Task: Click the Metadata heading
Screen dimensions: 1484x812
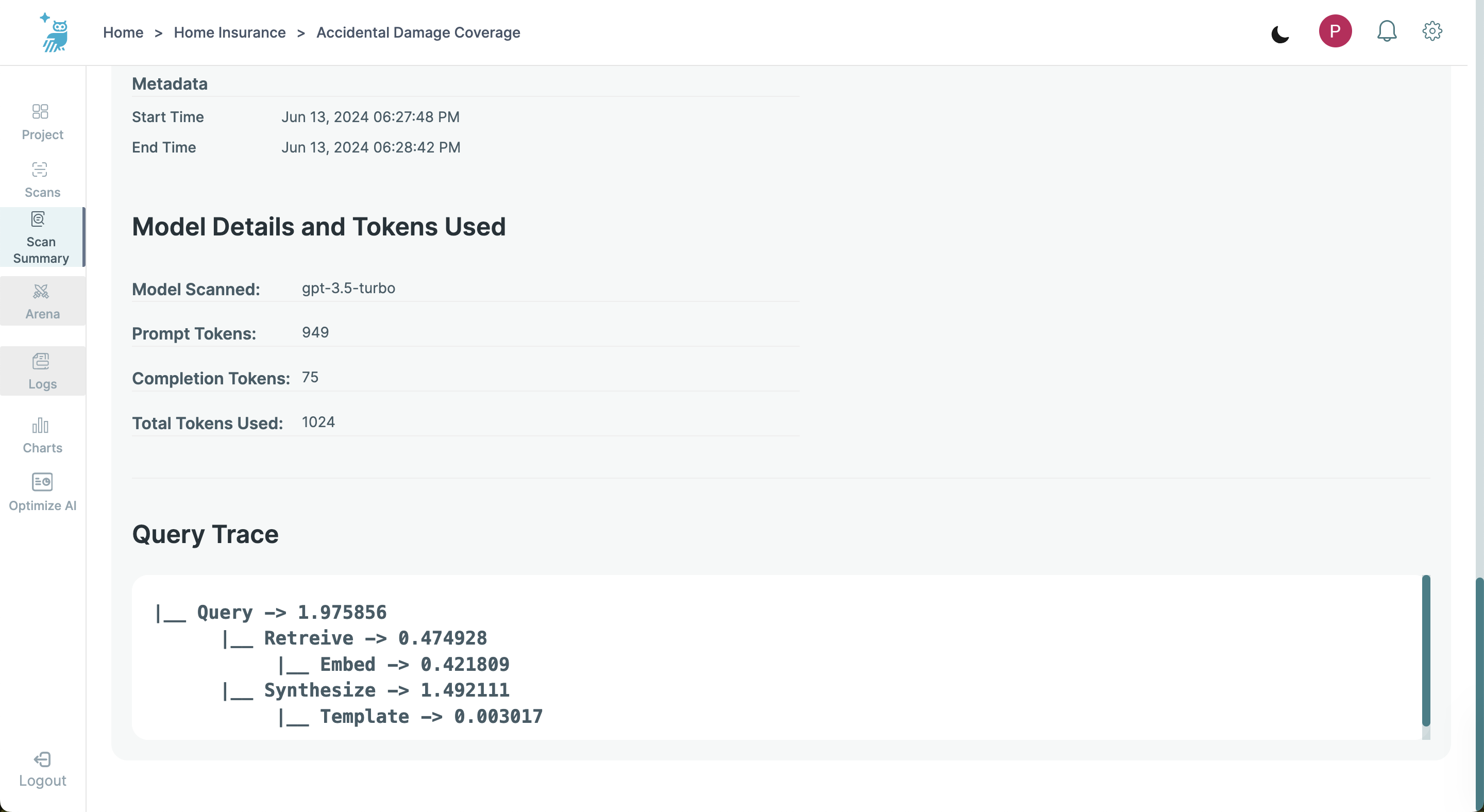Action: (170, 84)
